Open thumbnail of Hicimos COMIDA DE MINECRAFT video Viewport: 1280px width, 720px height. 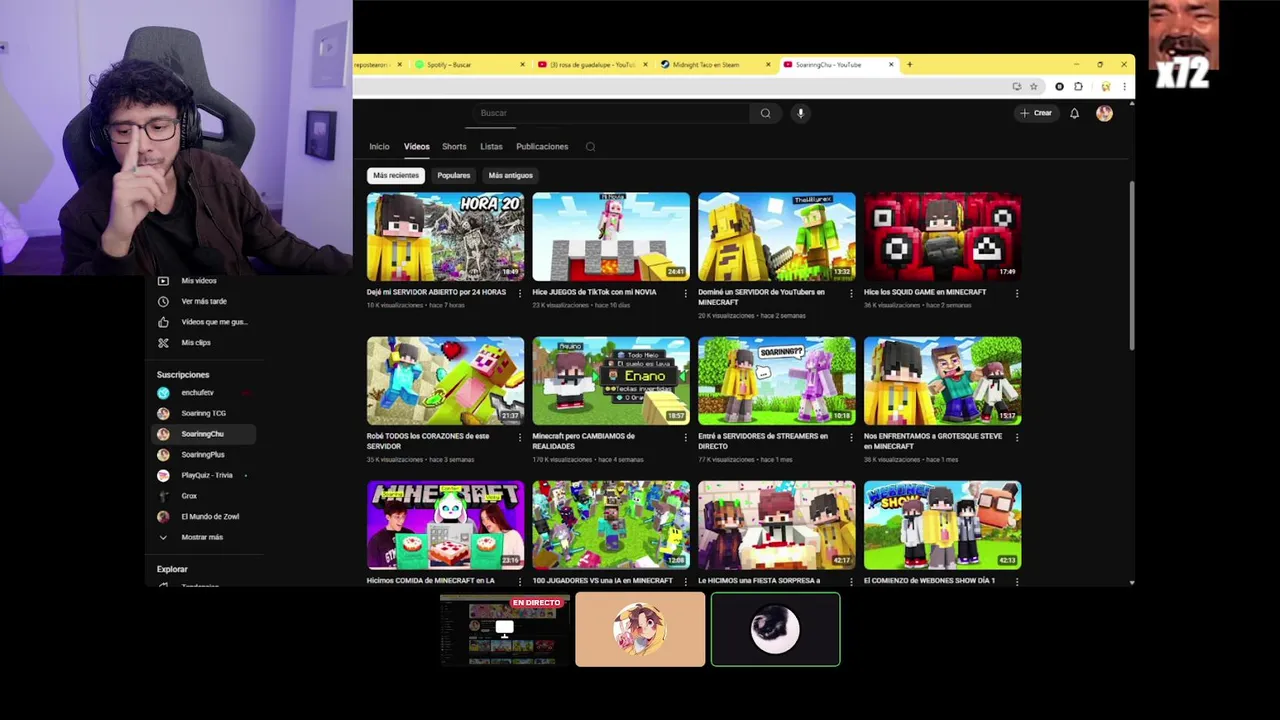445,525
